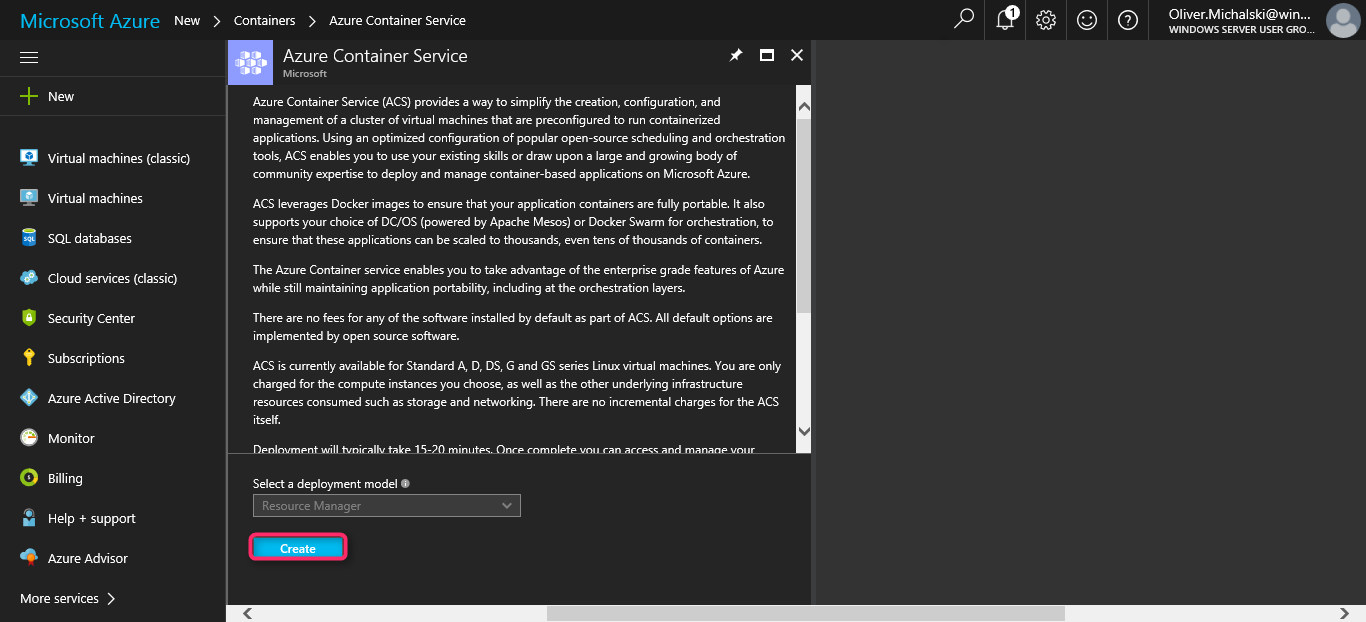
Task: Select the Azure Container Service breadcrumb
Action: (397, 20)
